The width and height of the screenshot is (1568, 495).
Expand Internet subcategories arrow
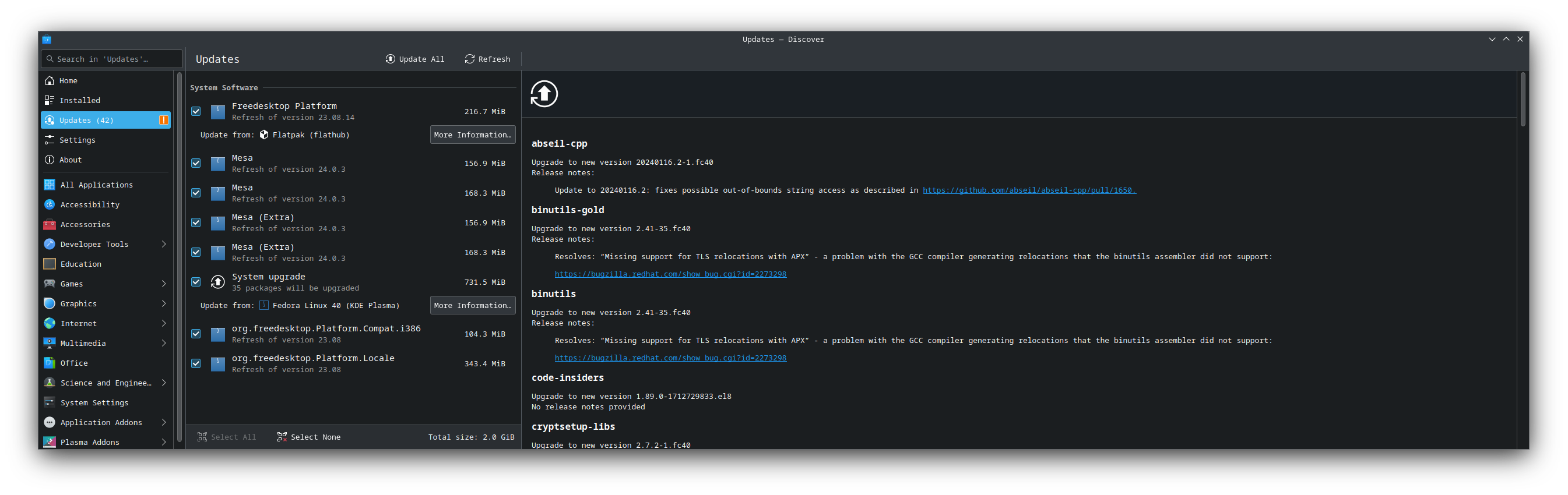click(164, 323)
